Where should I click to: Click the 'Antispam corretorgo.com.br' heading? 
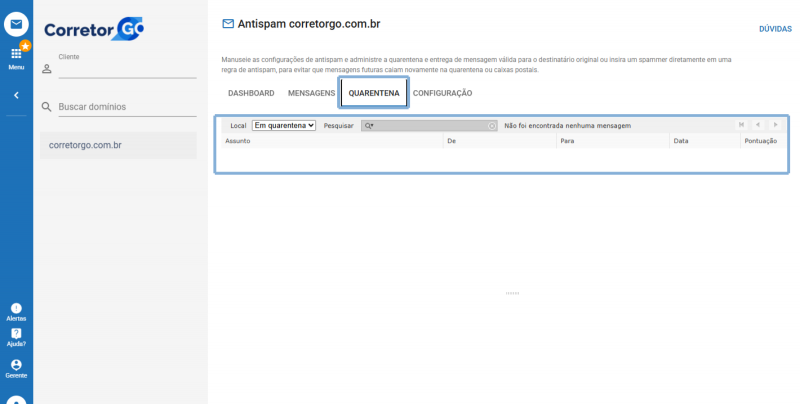click(x=309, y=24)
